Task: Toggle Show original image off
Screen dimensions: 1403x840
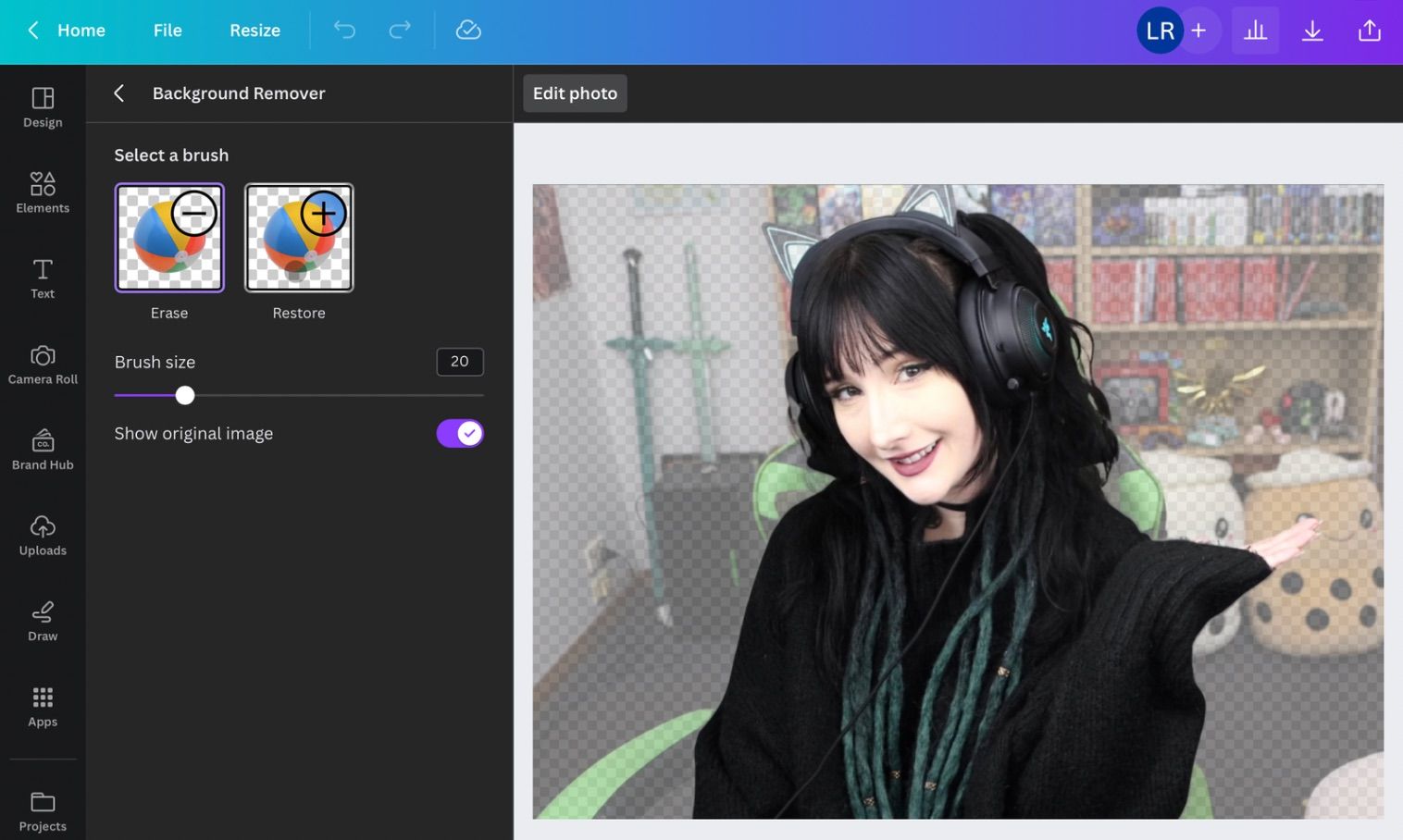Action: (x=460, y=433)
